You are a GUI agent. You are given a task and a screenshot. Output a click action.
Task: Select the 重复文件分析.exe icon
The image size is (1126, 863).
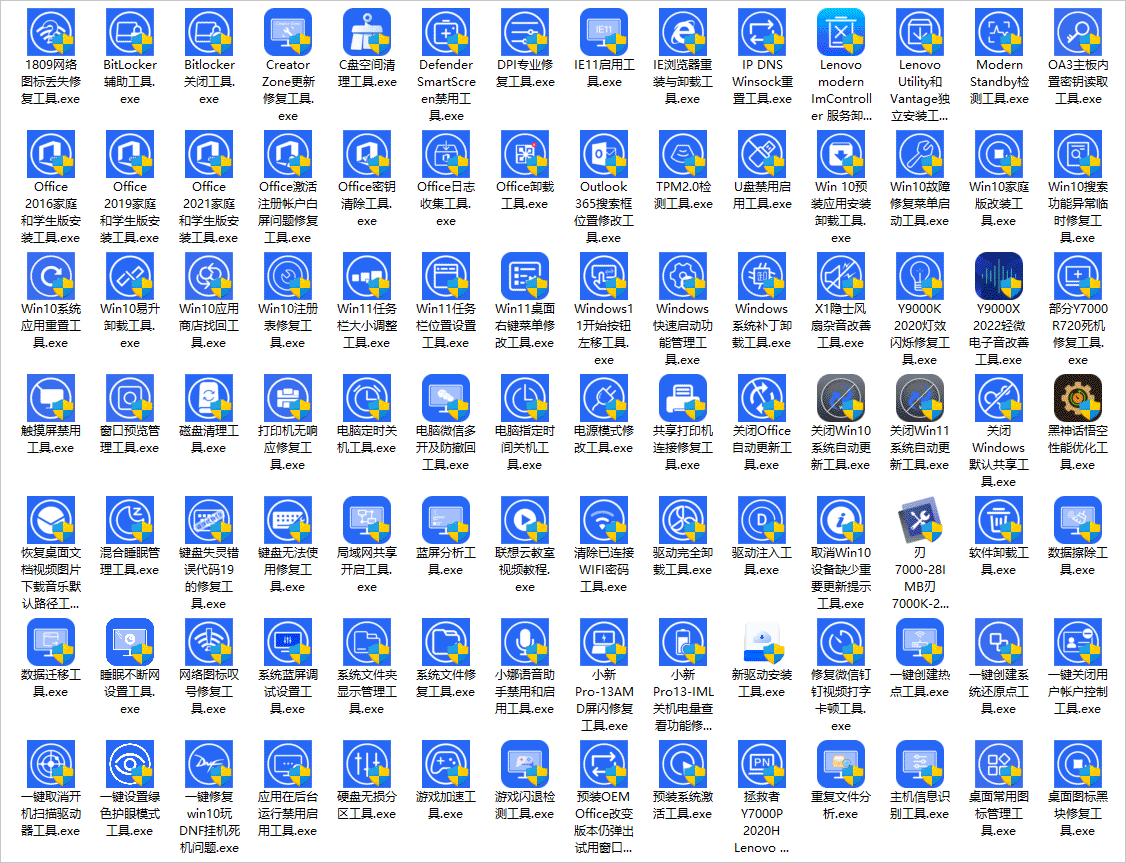click(x=841, y=765)
